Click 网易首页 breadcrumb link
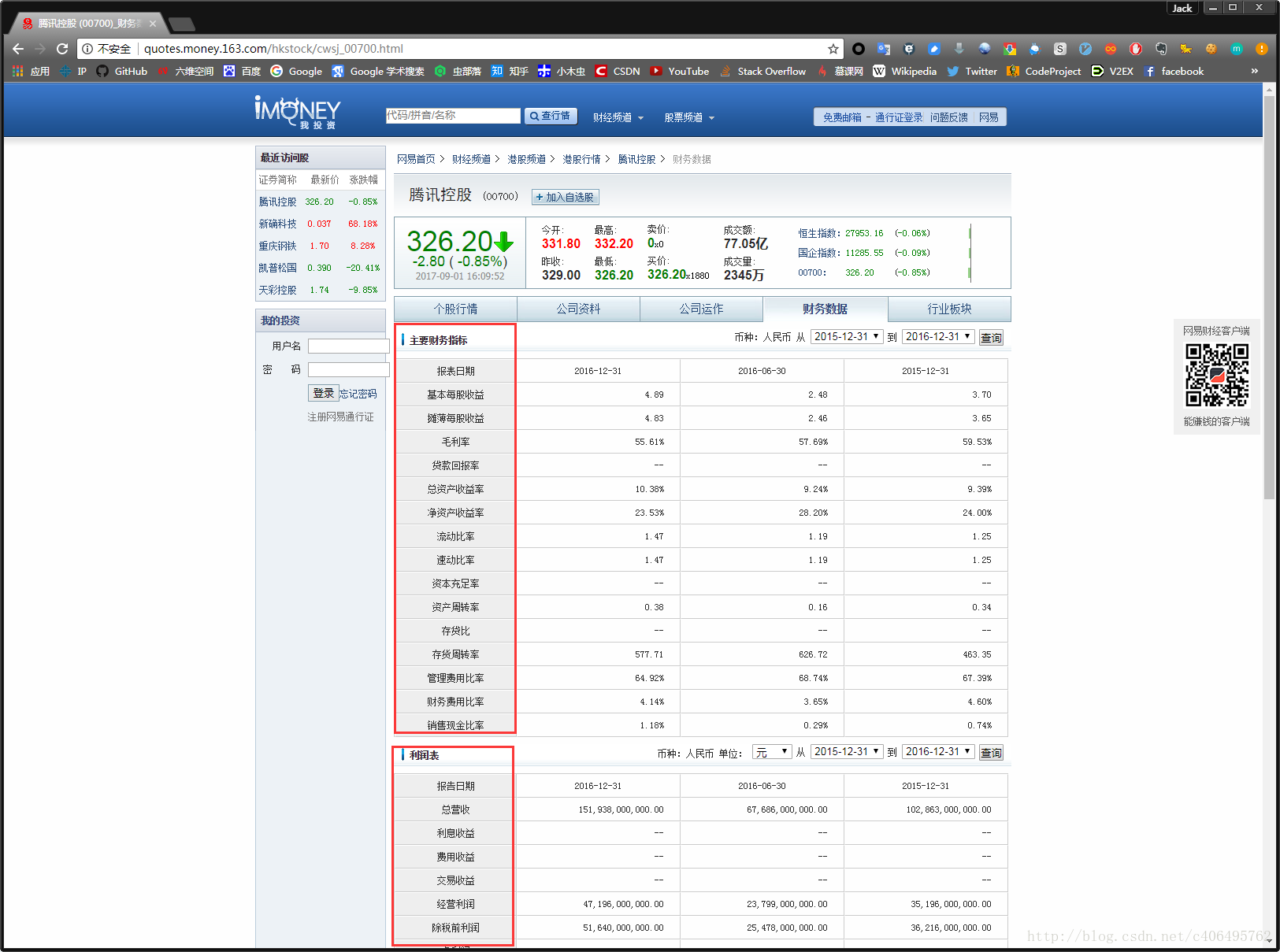The width and height of the screenshot is (1280, 952). pos(416,159)
